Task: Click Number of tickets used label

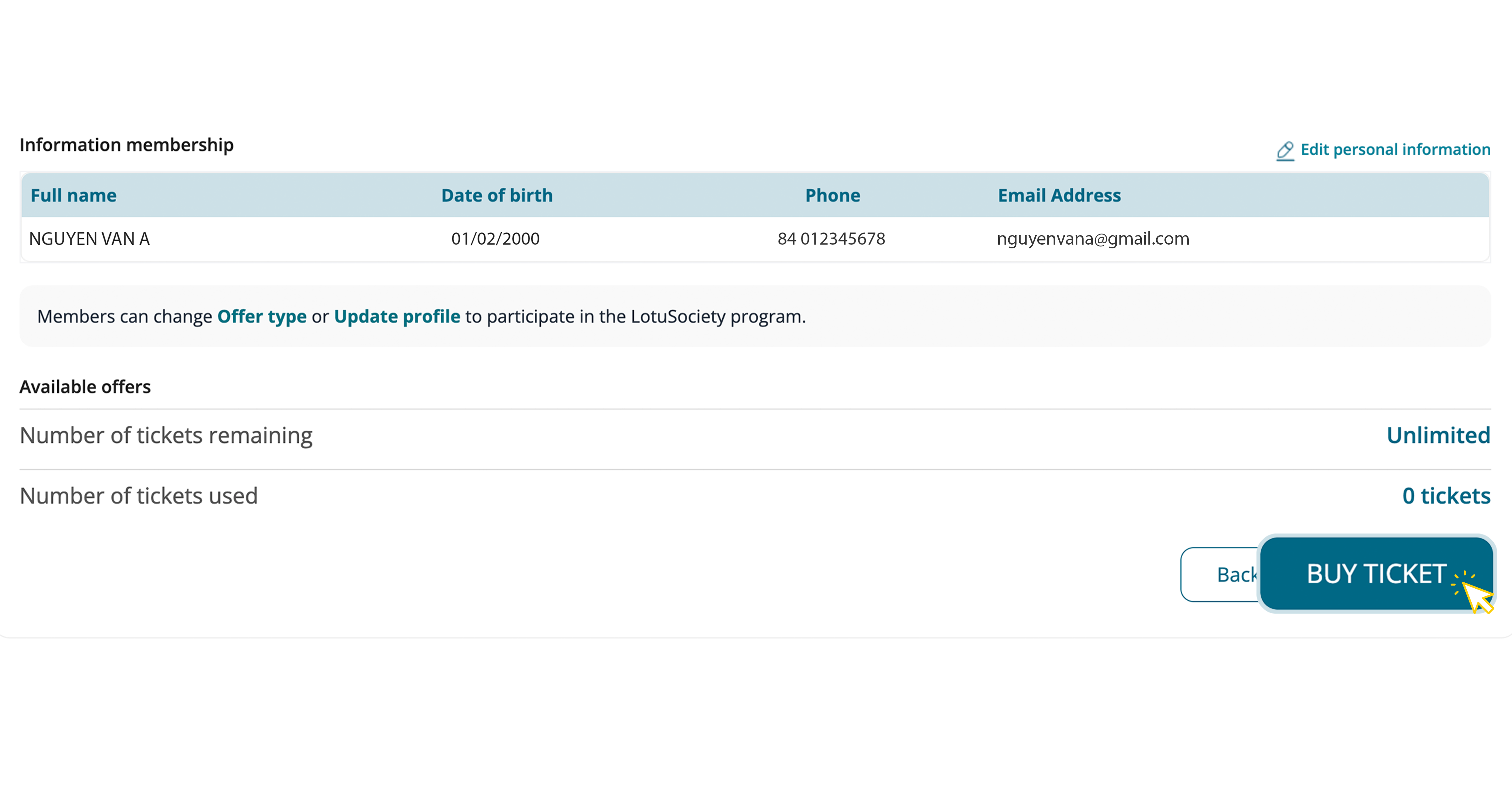Action: click(x=139, y=496)
